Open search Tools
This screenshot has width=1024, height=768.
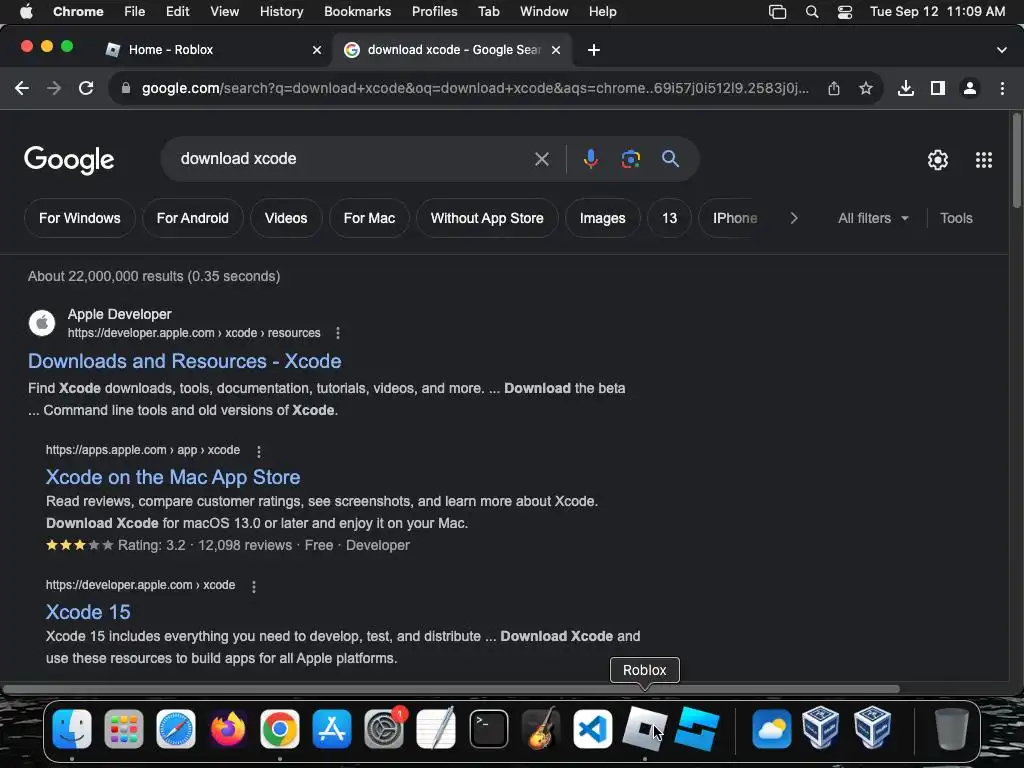956,218
